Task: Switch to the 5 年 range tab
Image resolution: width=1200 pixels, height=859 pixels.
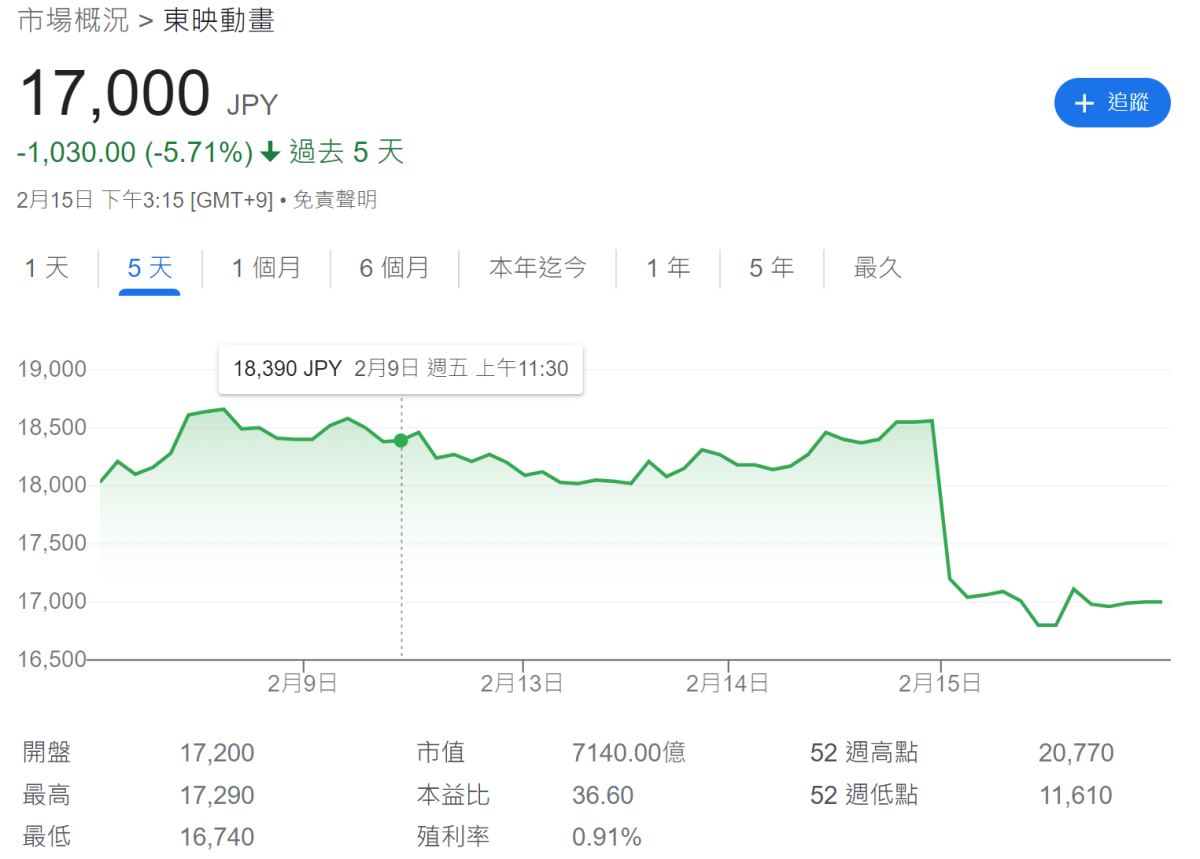Action: 772,268
